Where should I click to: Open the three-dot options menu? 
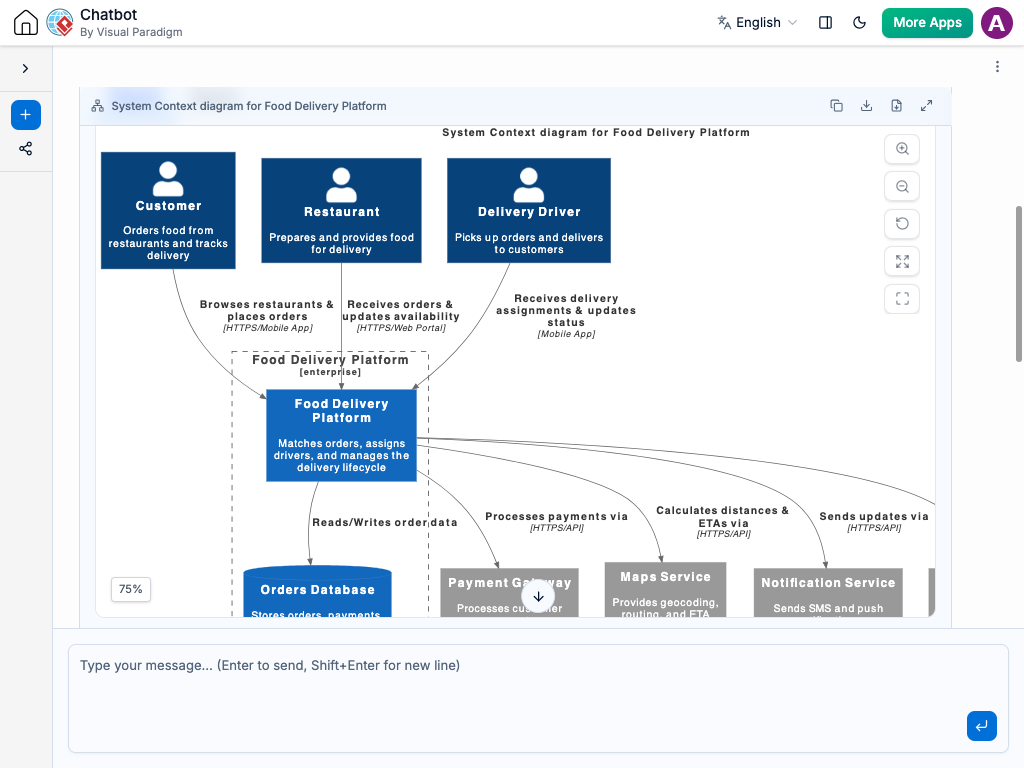(x=997, y=67)
